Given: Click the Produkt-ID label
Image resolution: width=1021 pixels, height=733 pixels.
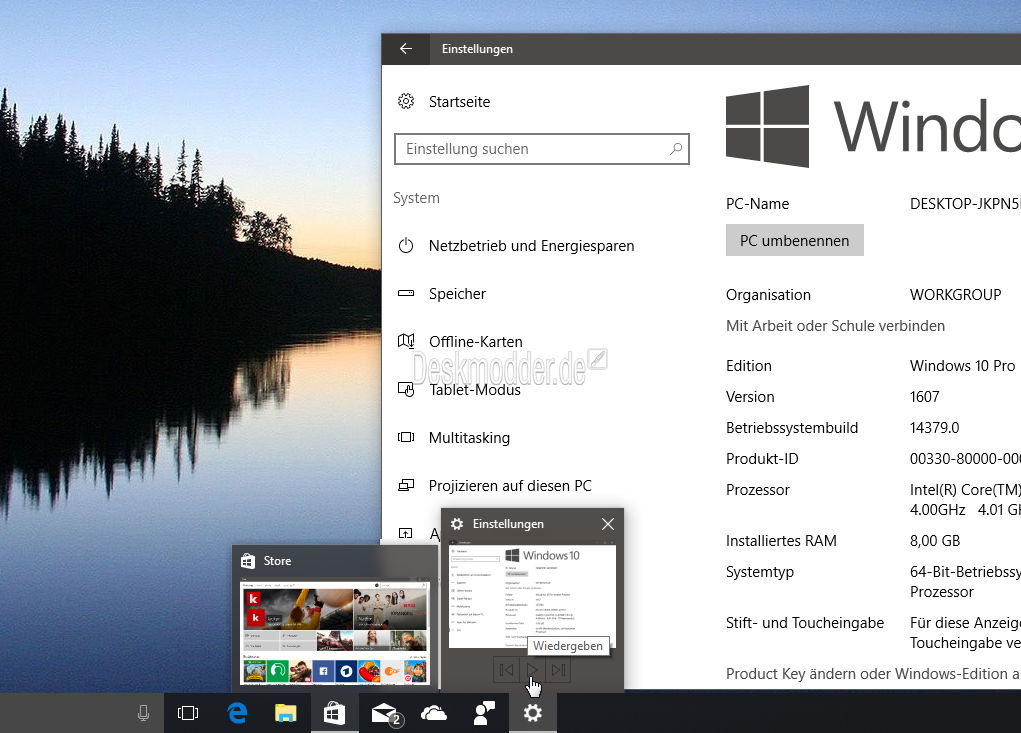Looking at the screenshot, I should click(x=762, y=459).
